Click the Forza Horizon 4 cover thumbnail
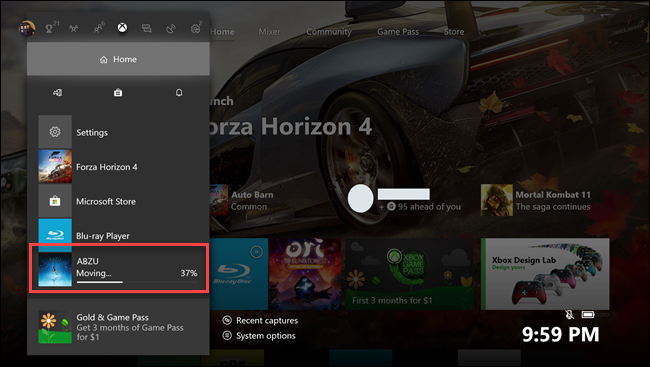The height and width of the screenshot is (367, 650). coord(55,167)
